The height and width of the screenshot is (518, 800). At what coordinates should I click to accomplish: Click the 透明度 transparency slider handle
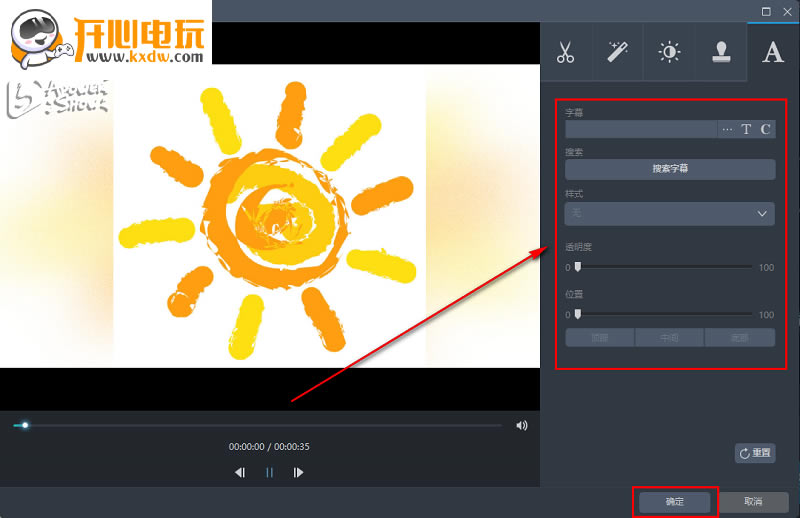click(577, 267)
